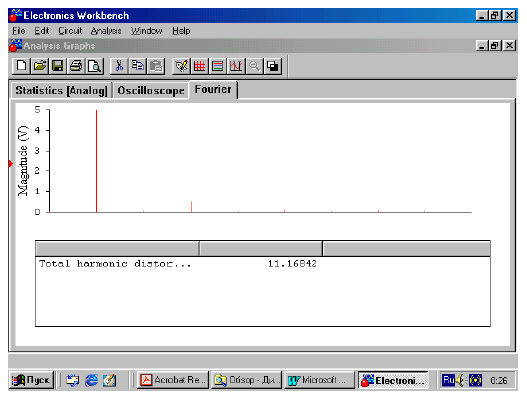Image resolution: width=527 pixels, height=393 pixels.
Task: Toggle the Cursors graph icon
Action: pos(236,66)
